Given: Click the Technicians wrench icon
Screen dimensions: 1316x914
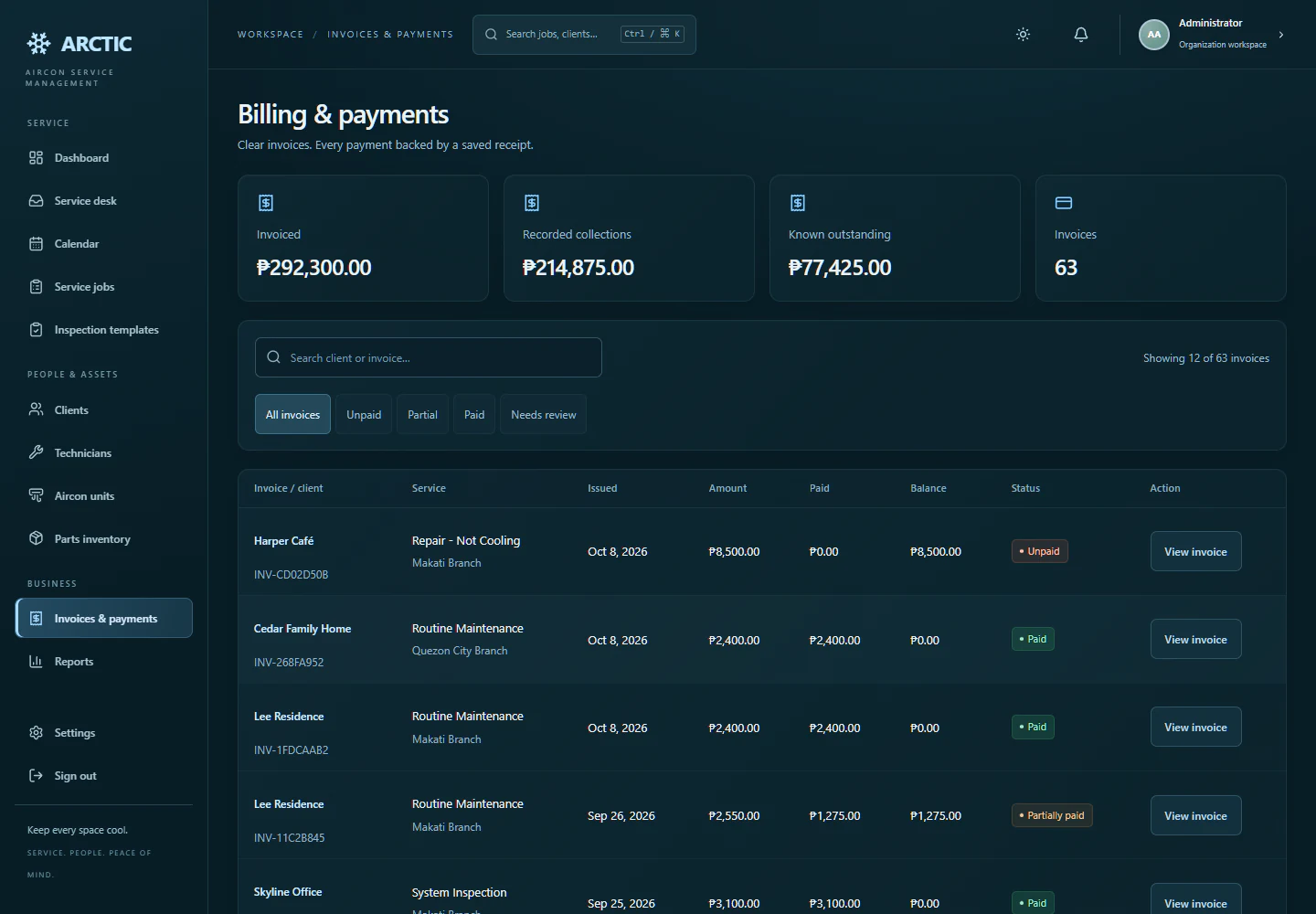Looking at the screenshot, I should 36,452.
